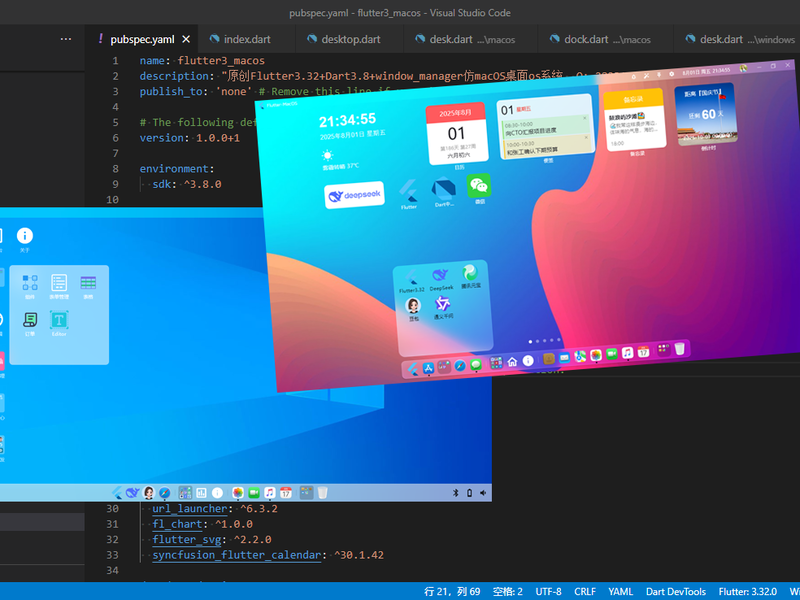Open Maps in the tilted macOS dock
Screen dimensions: 800x600
[580, 356]
